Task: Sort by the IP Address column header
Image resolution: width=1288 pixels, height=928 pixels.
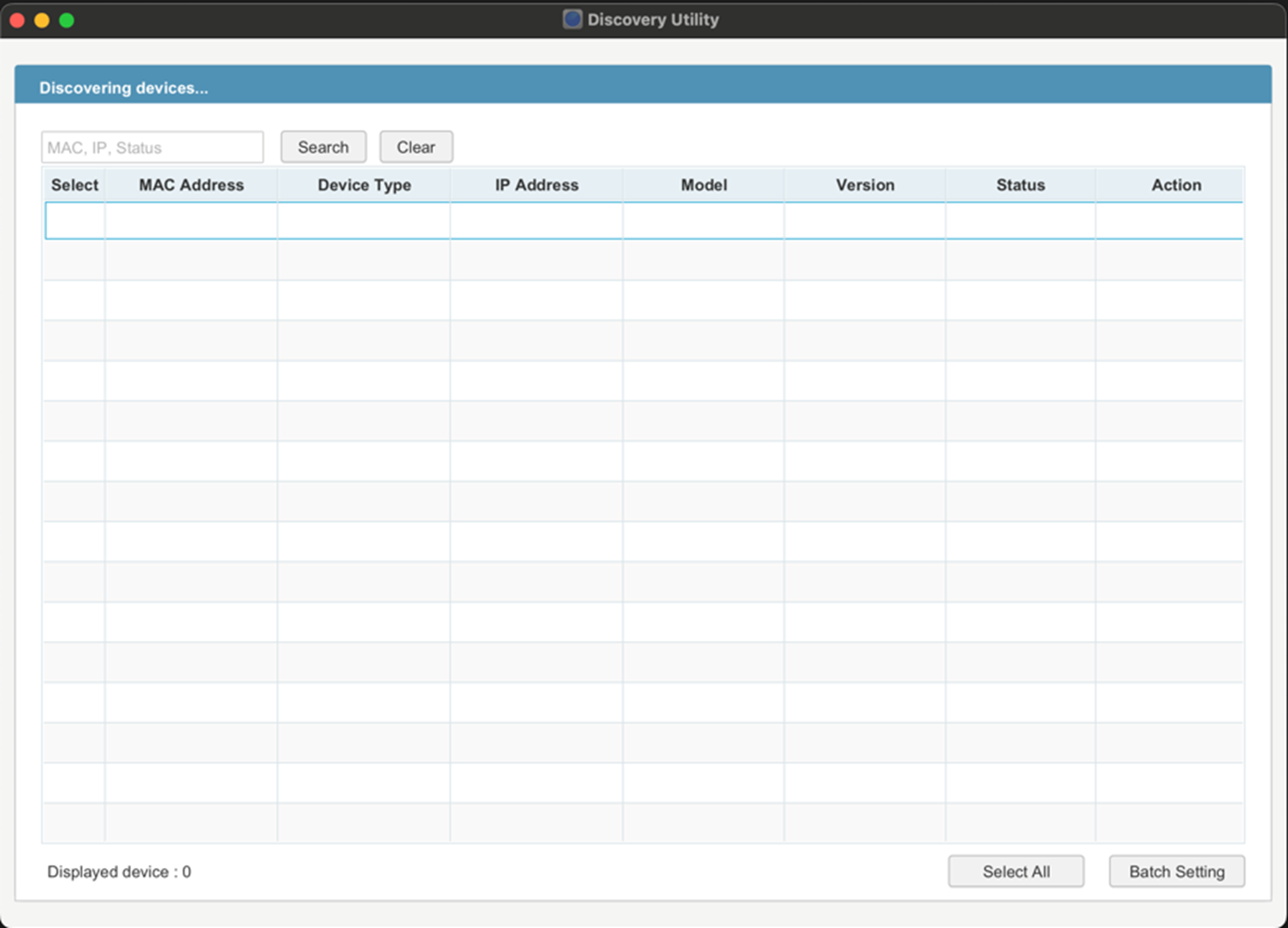Action: [x=536, y=185]
